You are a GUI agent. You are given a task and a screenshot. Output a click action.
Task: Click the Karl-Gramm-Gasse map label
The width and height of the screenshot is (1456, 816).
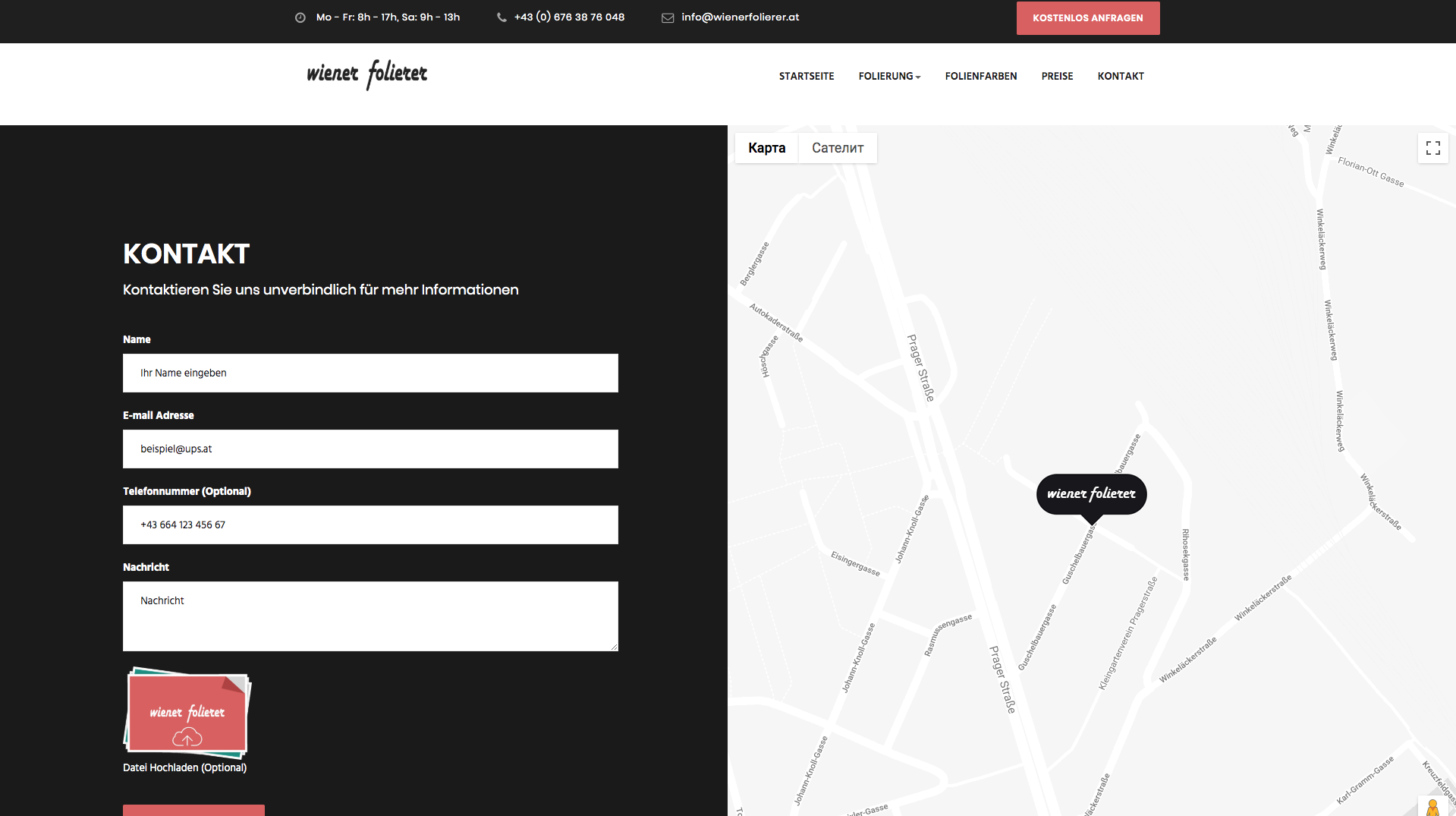click(x=1365, y=780)
